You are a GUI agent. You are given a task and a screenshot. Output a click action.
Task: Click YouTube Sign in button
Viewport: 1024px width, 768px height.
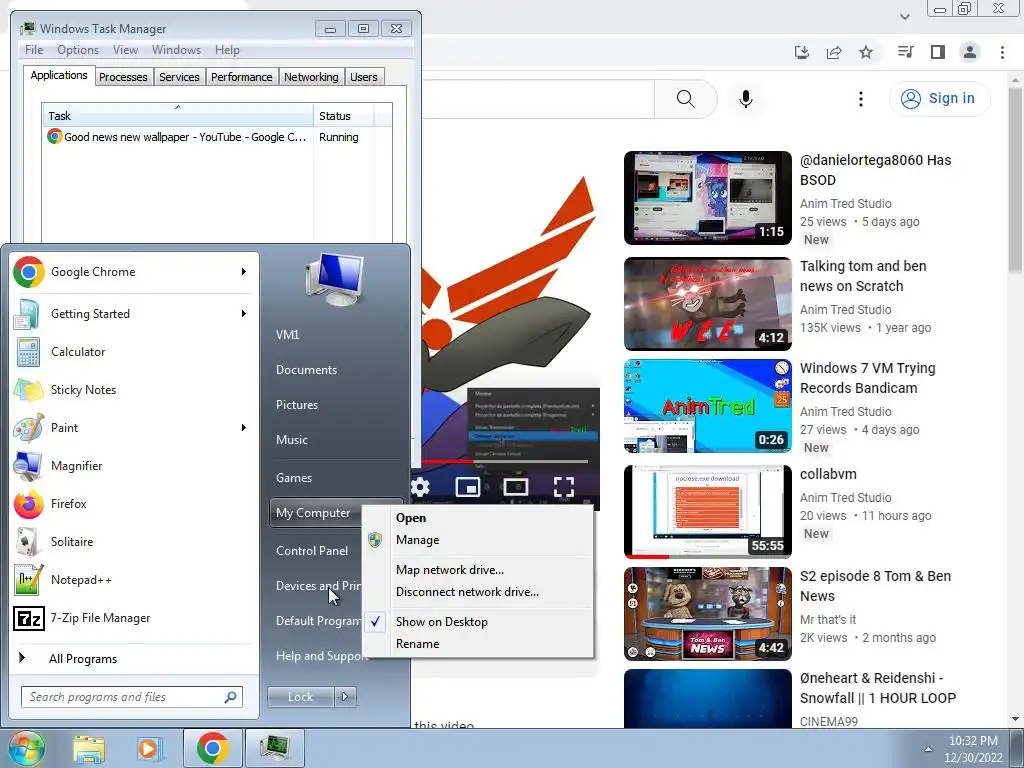click(939, 99)
